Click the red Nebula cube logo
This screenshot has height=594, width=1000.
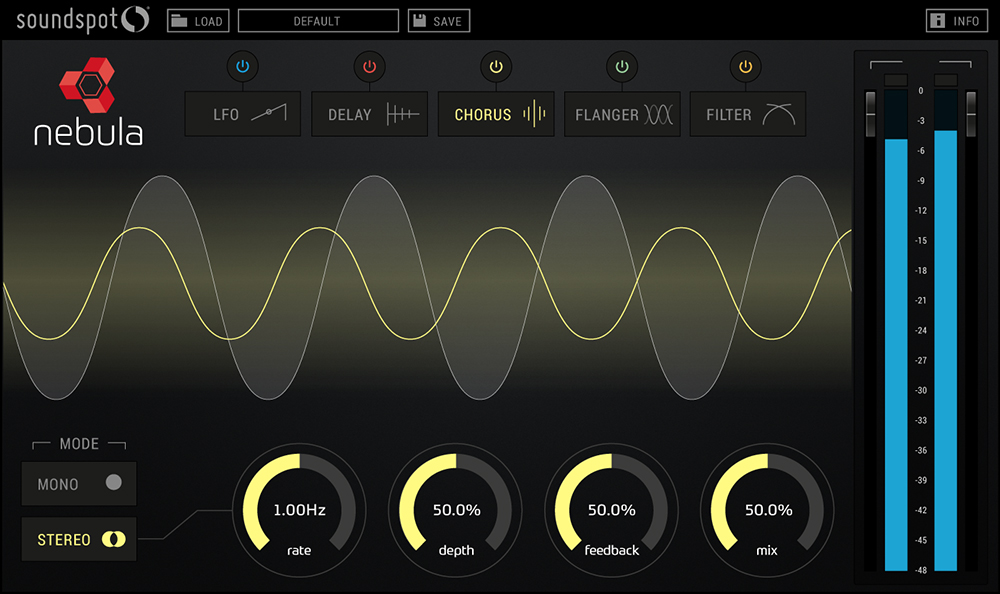pos(87,85)
